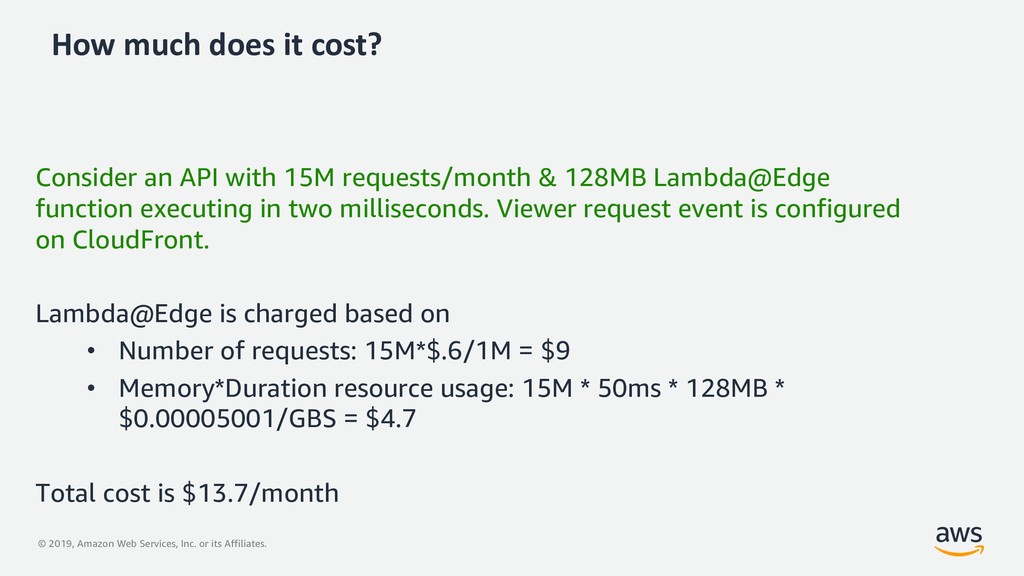Click the 'Total cost is $13.7/month' line
Image resolution: width=1024 pixels, height=576 pixels.
click(x=187, y=493)
